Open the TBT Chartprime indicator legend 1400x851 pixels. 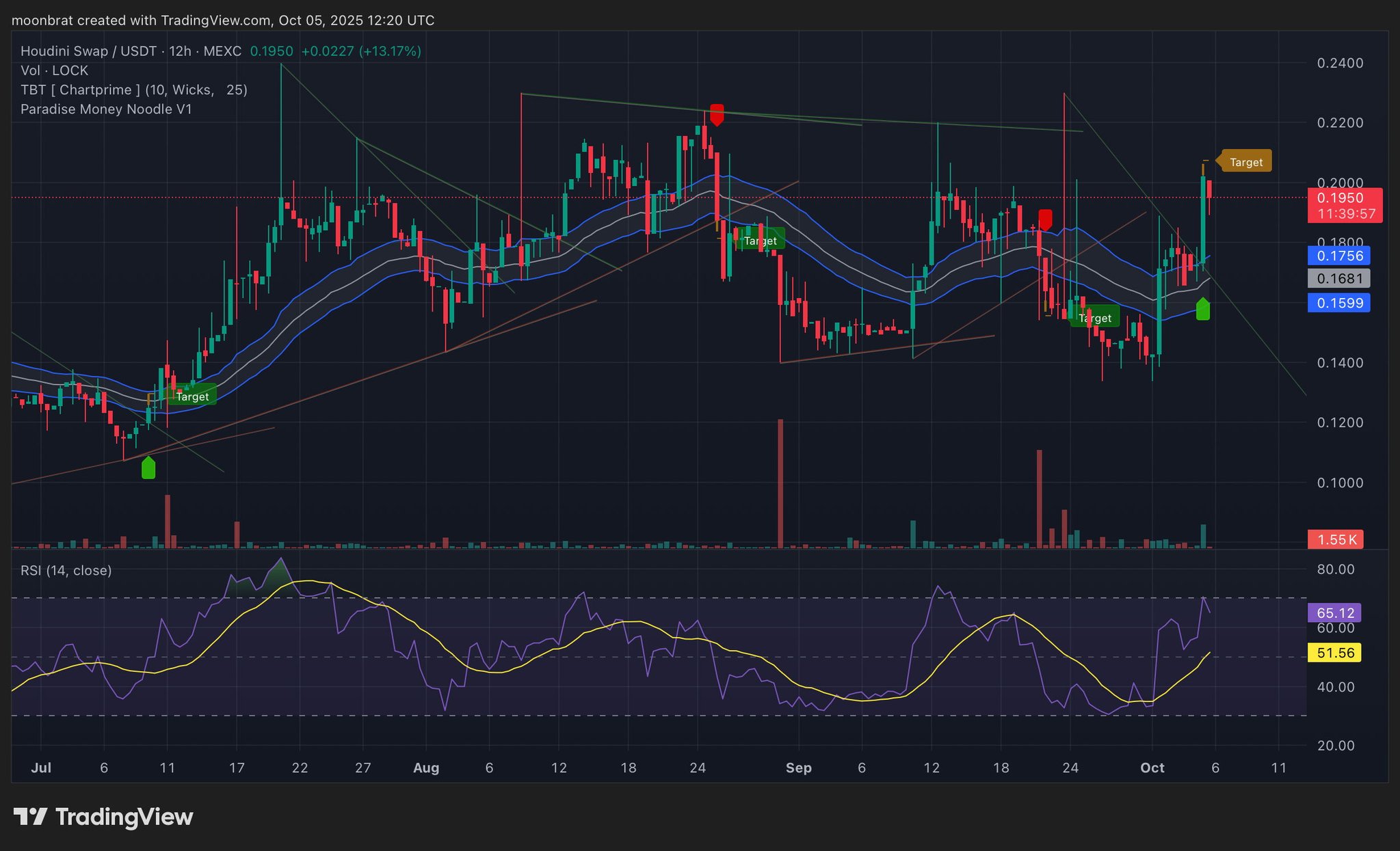tap(133, 90)
